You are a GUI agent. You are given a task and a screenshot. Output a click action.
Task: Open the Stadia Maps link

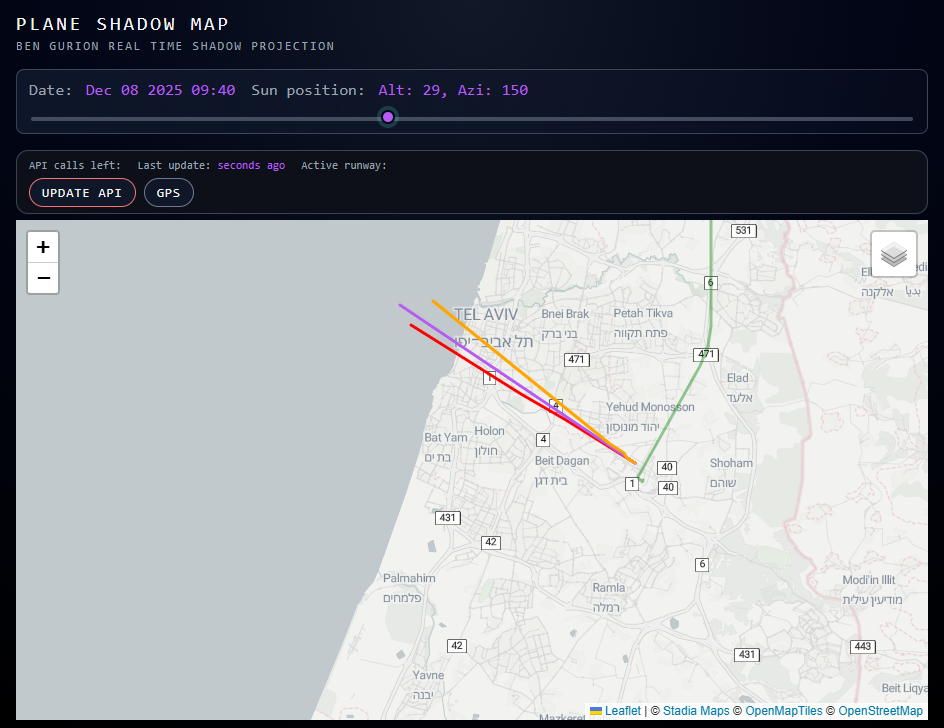tap(696, 711)
